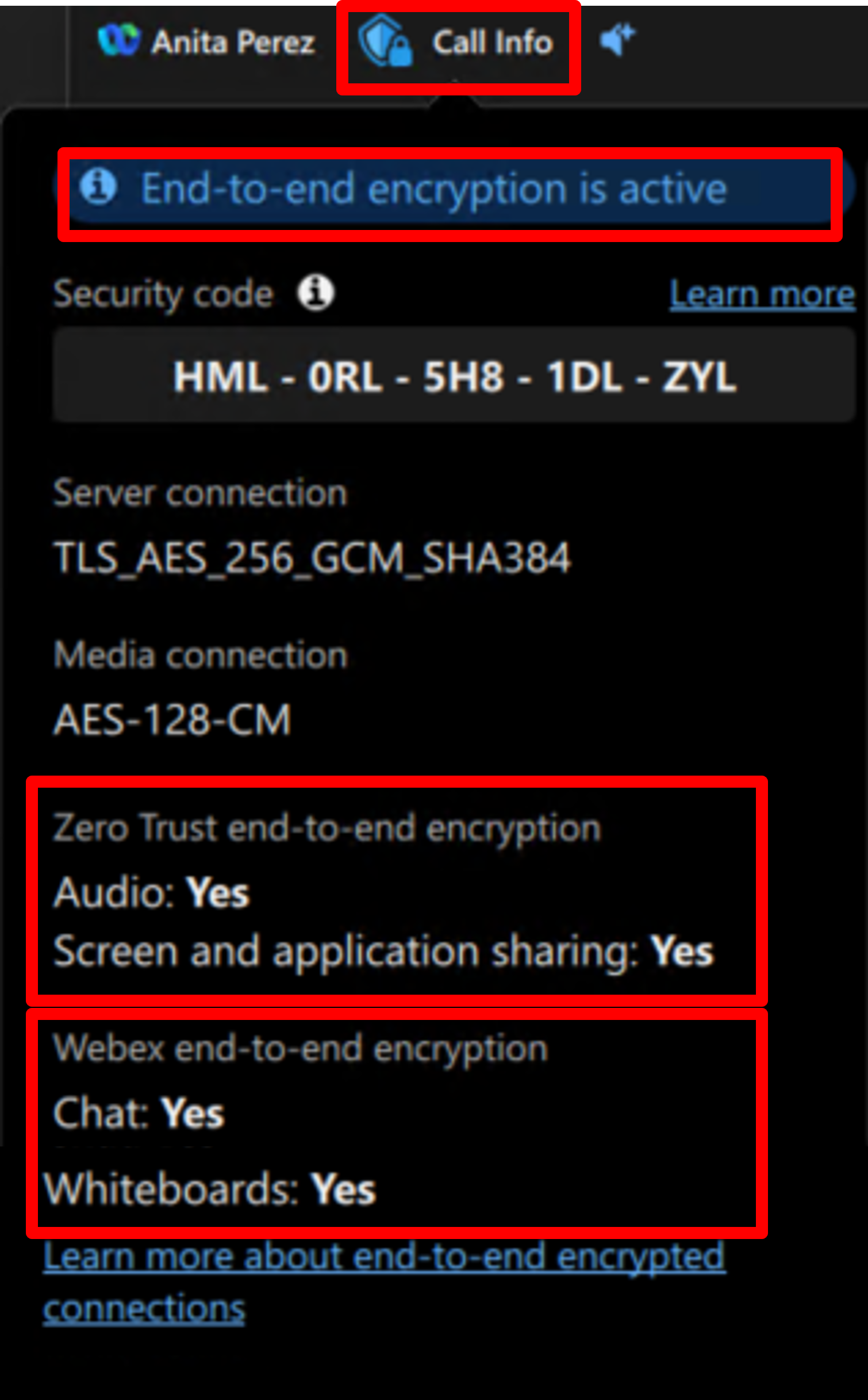
Task: Click the AES-128-CM media connection value
Action: pyautogui.click(x=172, y=720)
